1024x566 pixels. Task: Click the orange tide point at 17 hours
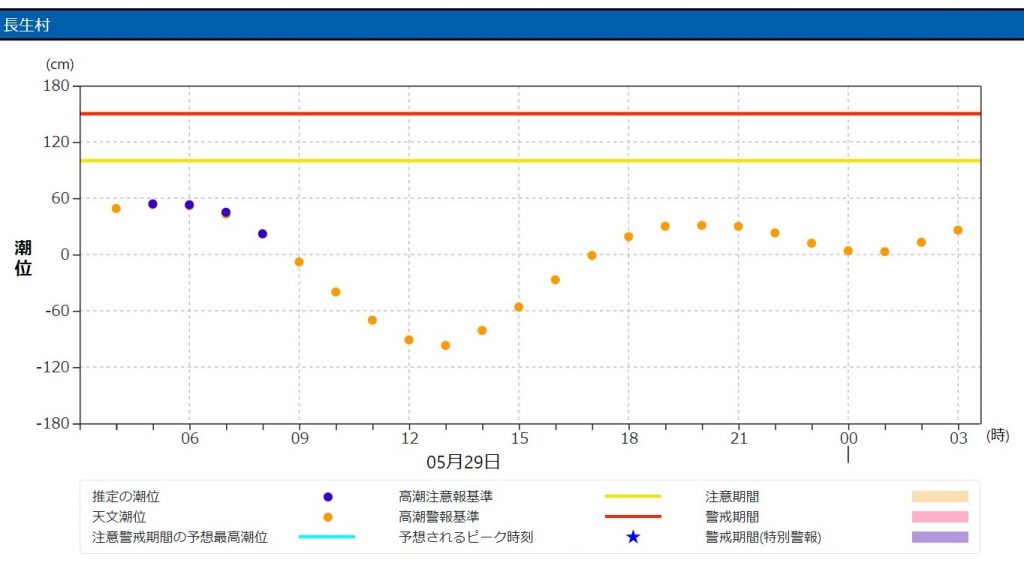tap(592, 256)
